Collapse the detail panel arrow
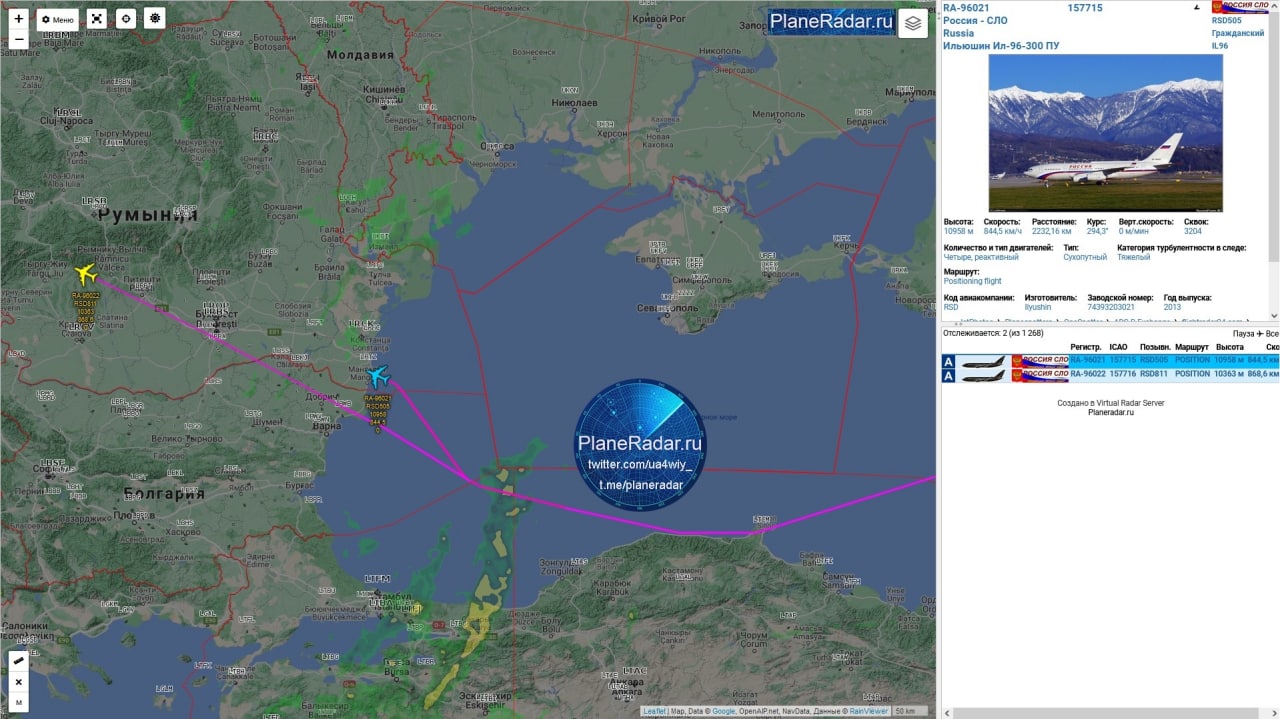 coord(1197,7)
